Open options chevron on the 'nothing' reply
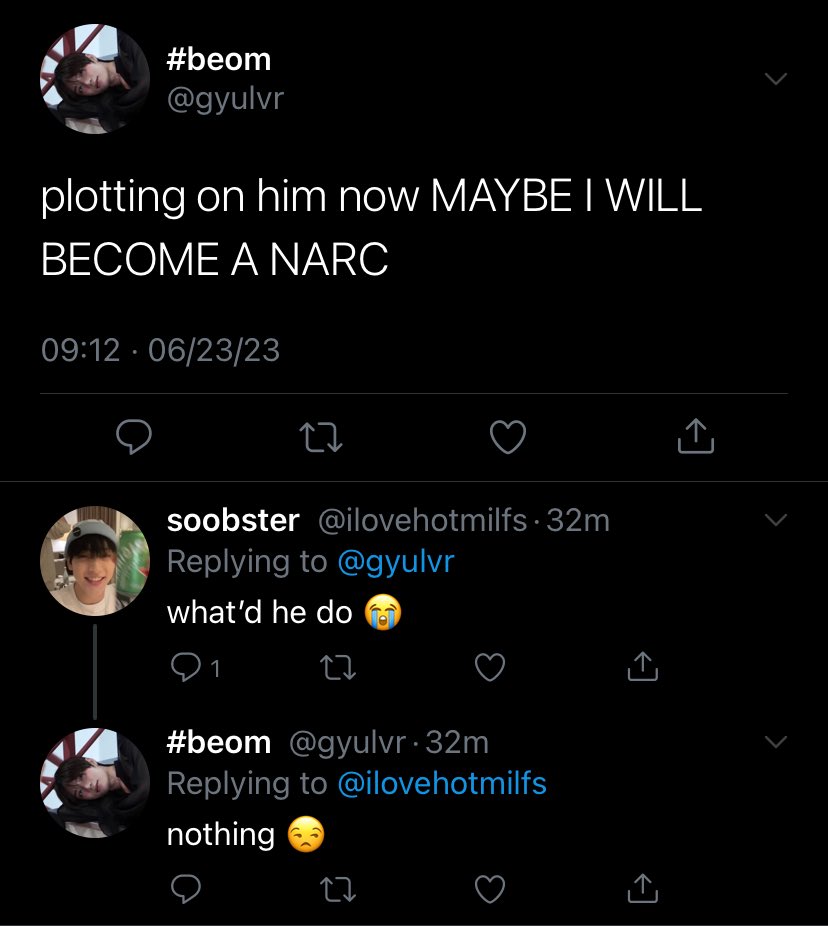 (x=775, y=741)
